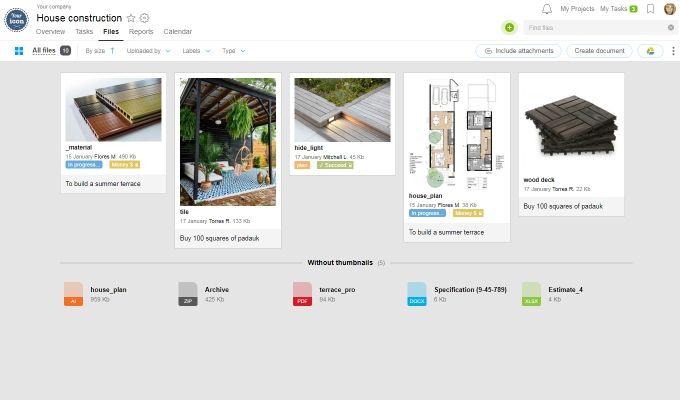Click the green plus add button
Screen dimensions: 680x400
[510, 28]
